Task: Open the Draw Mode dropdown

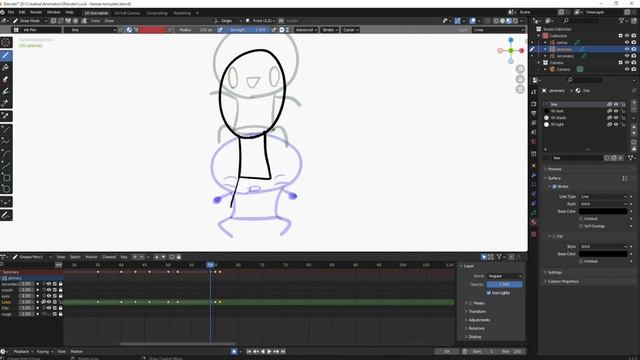Action: pyautogui.click(x=30, y=21)
